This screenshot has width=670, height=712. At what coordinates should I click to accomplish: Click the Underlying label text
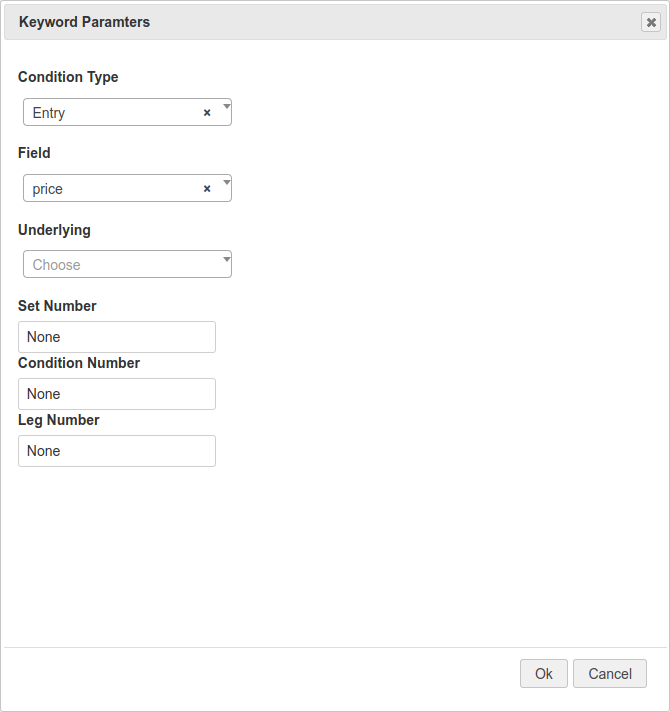[x=54, y=230]
